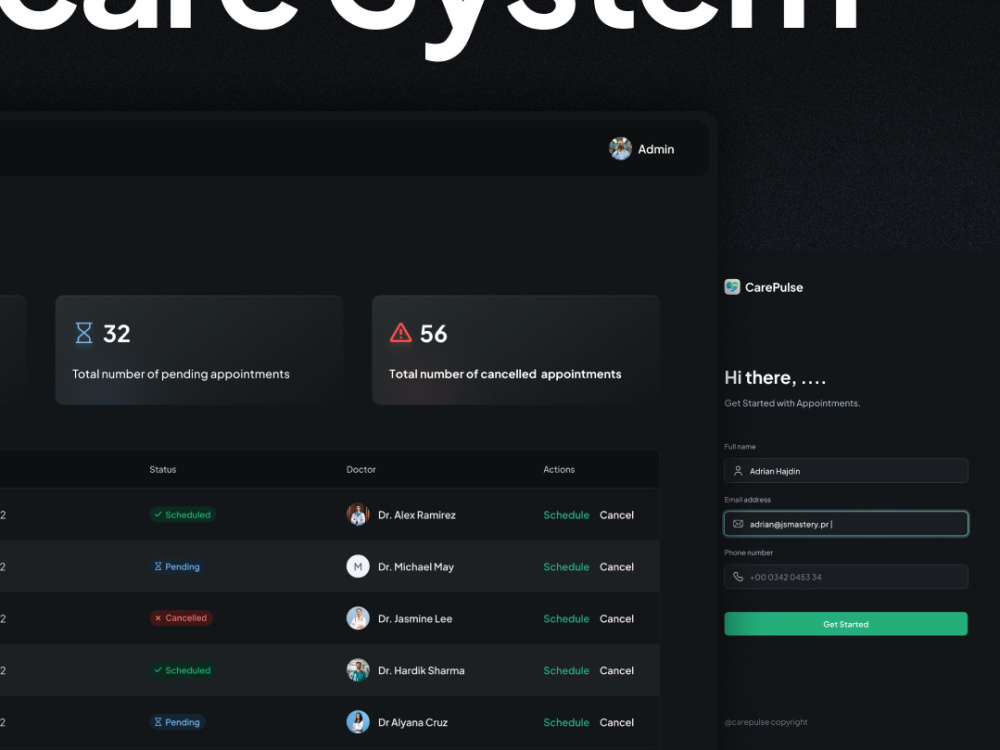Click the envelope icon in Email field

738,524
